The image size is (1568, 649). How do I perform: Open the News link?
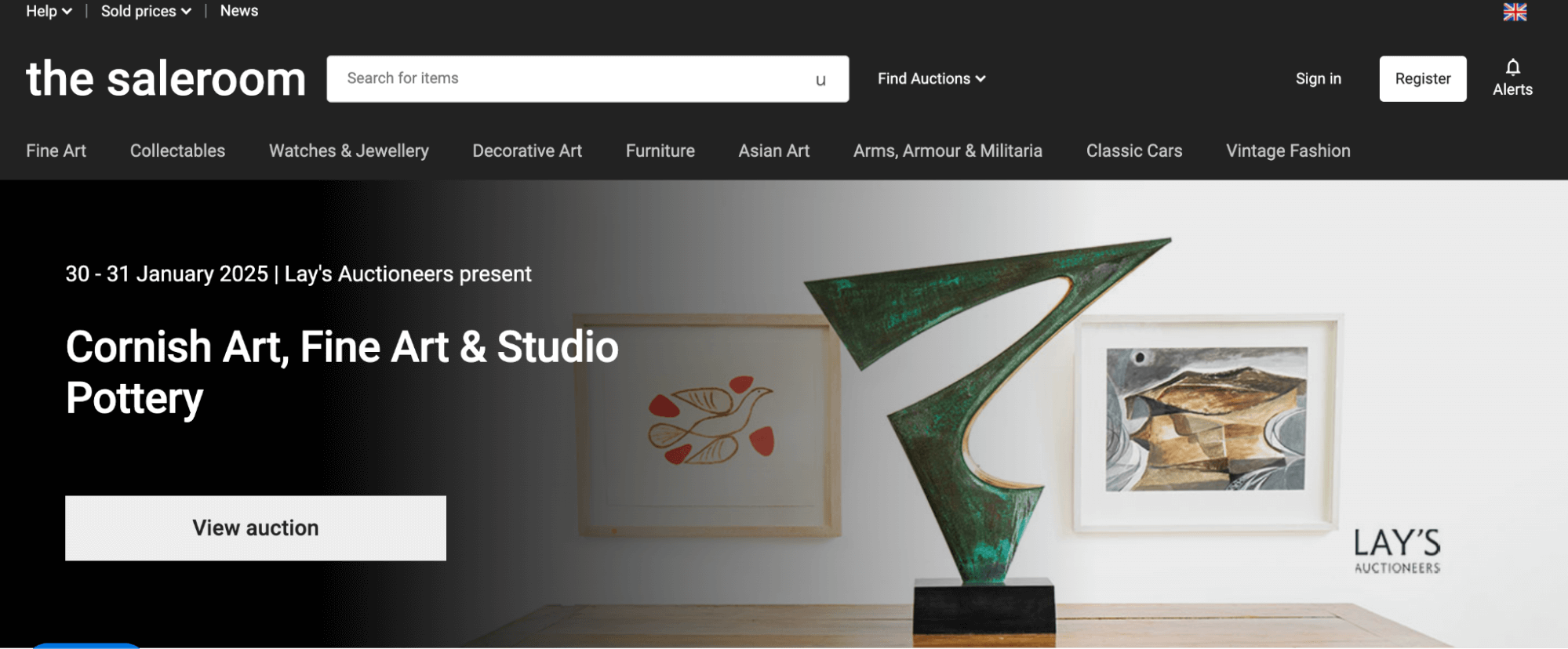[239, 11]
